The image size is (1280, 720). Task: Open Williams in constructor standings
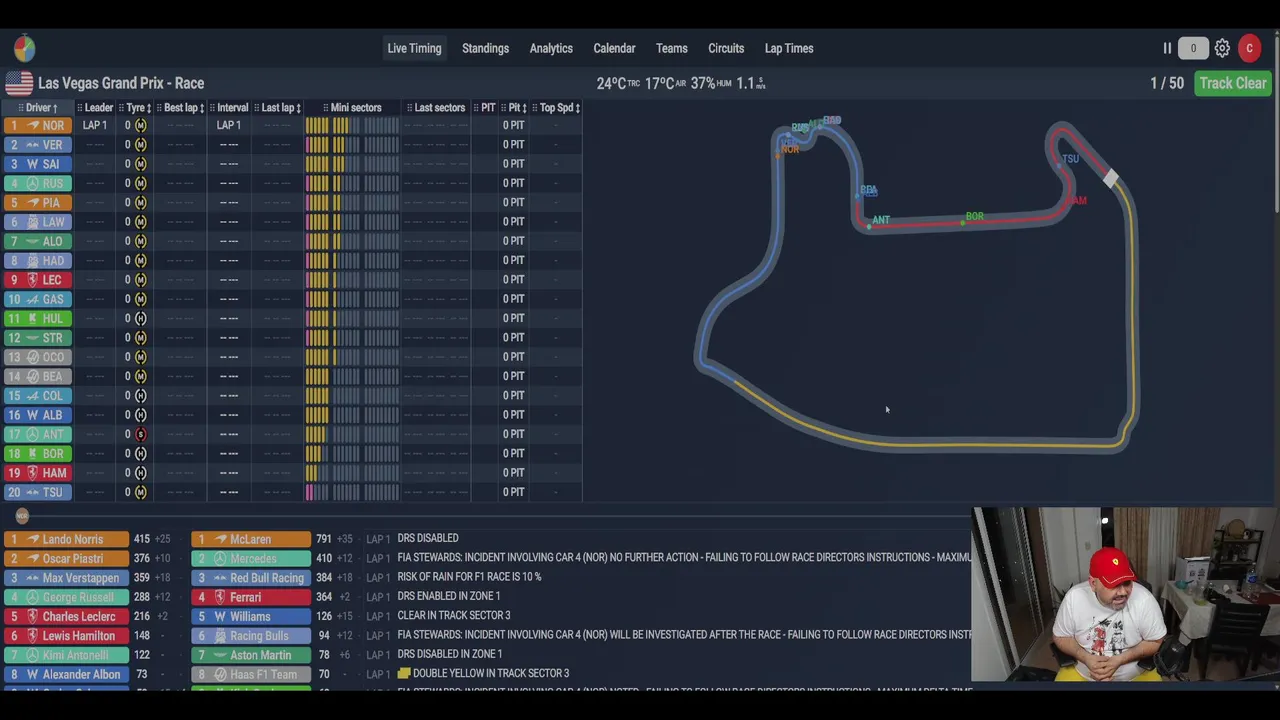coord(251,616)
